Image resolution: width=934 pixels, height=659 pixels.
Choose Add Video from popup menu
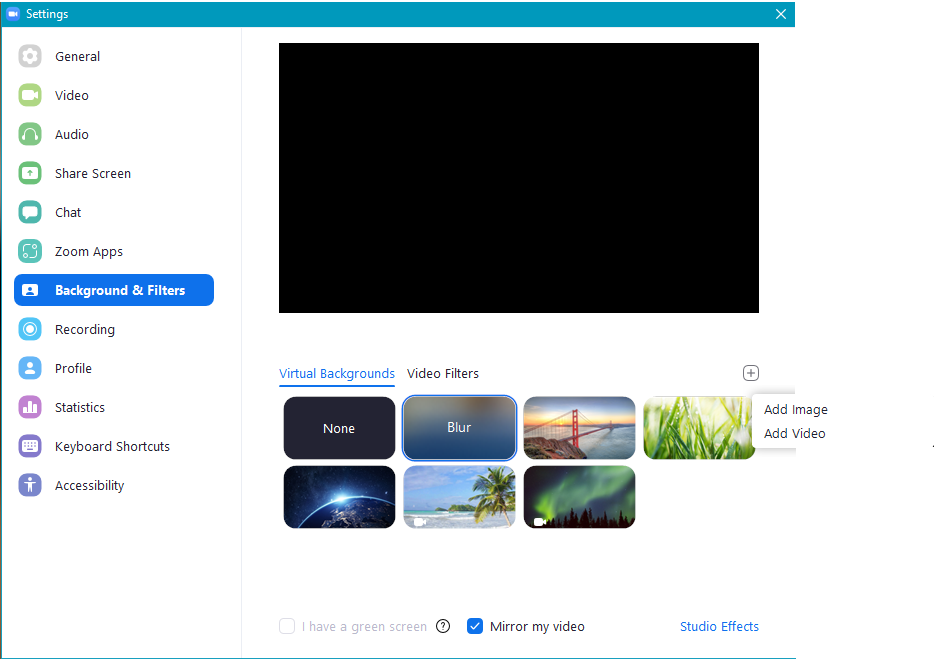[x=794, y=434]
